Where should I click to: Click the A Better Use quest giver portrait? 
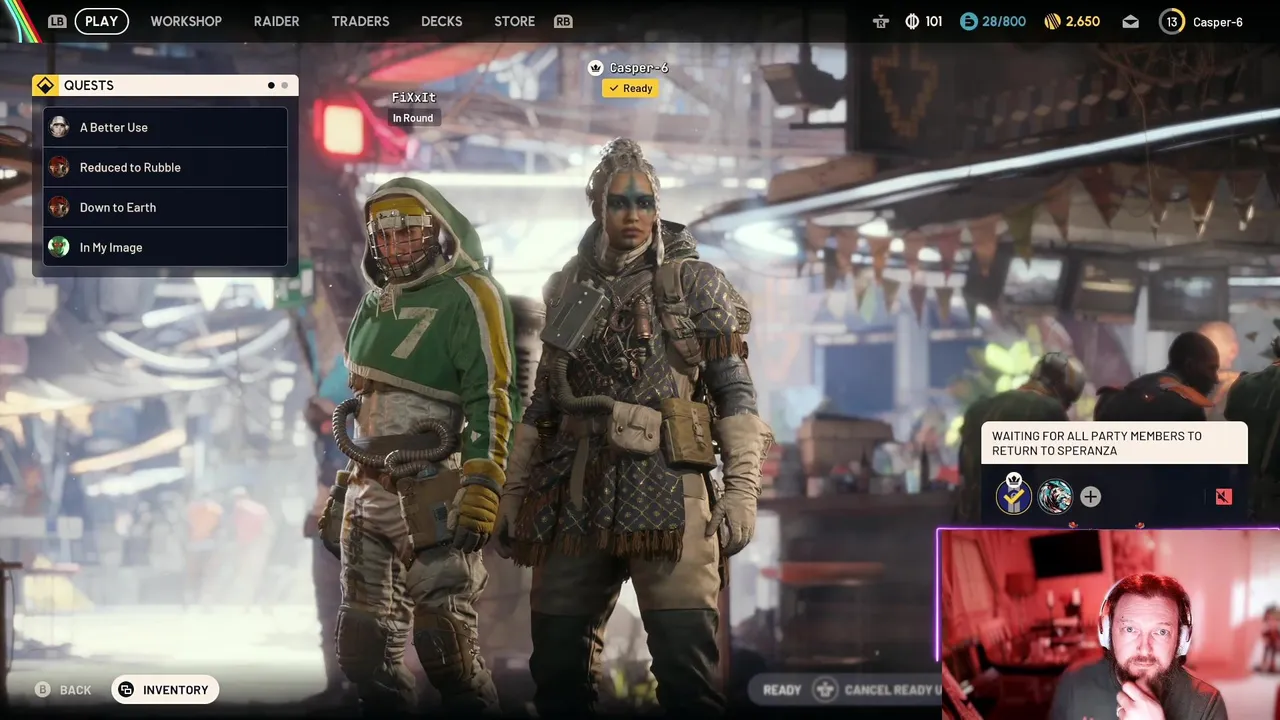click(x=59, y=127)
